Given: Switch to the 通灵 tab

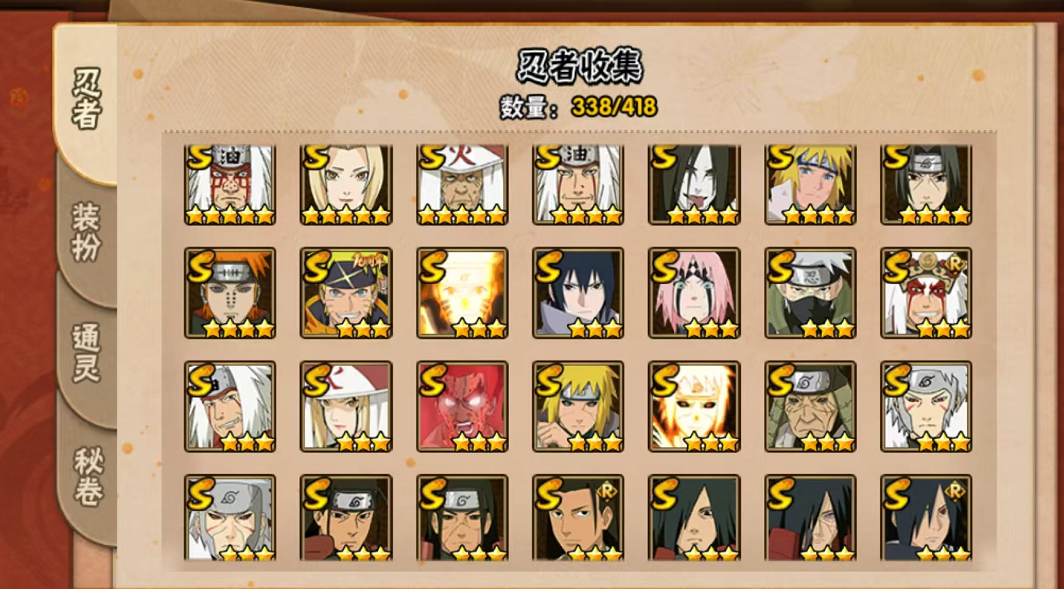Looking at the screenshot, I should (x=86, y=353).
